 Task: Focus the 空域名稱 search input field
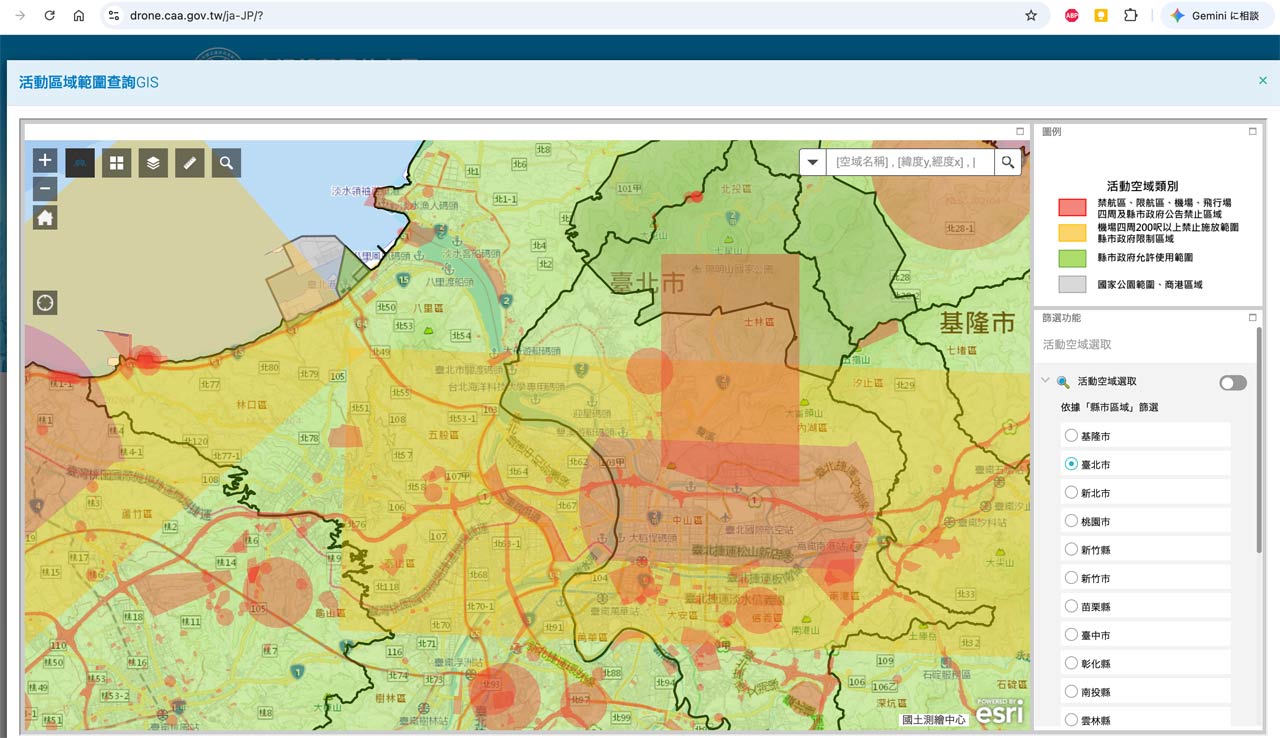tap(910, 162)
